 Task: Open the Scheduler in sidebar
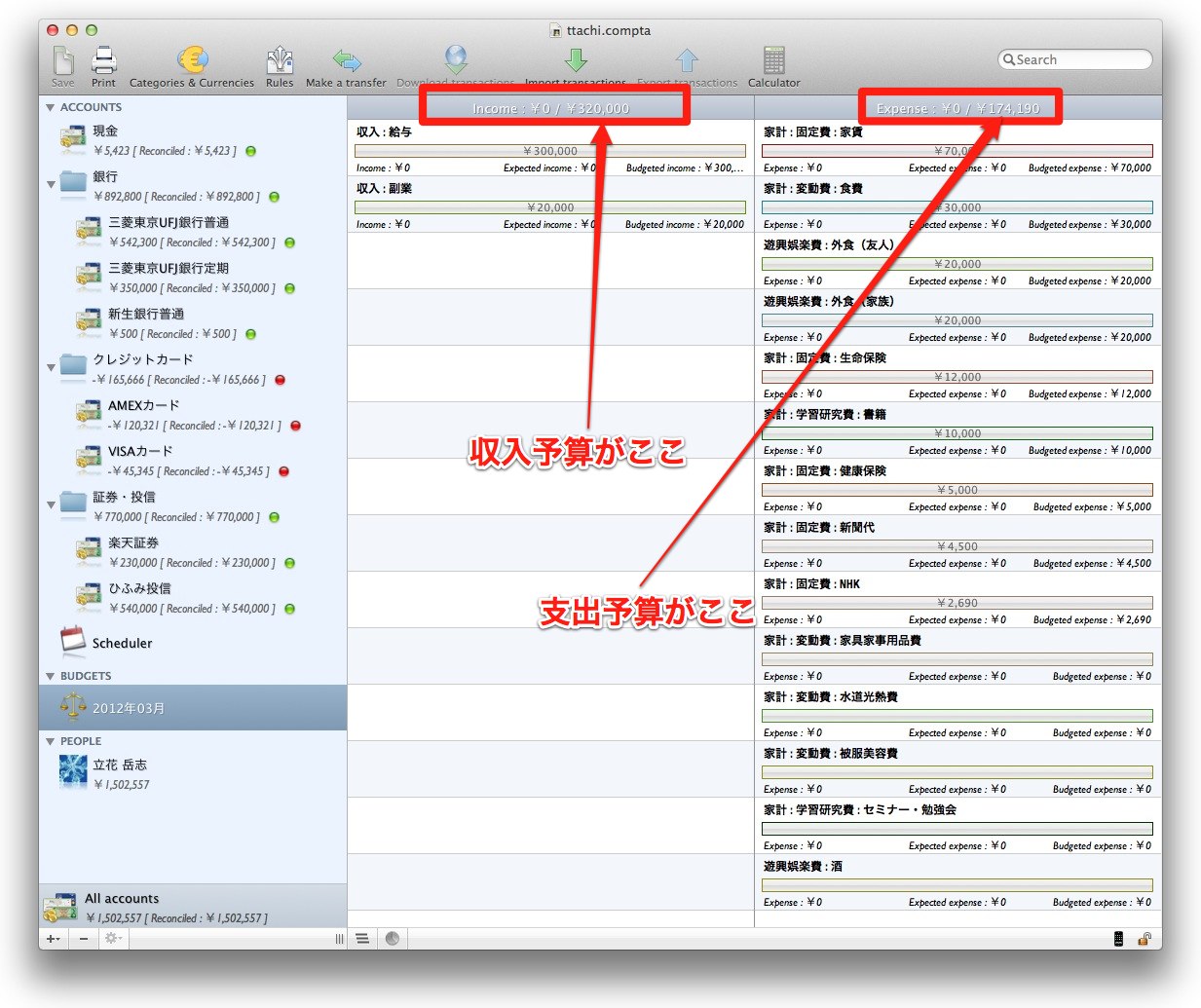click(x=122, y=643)
